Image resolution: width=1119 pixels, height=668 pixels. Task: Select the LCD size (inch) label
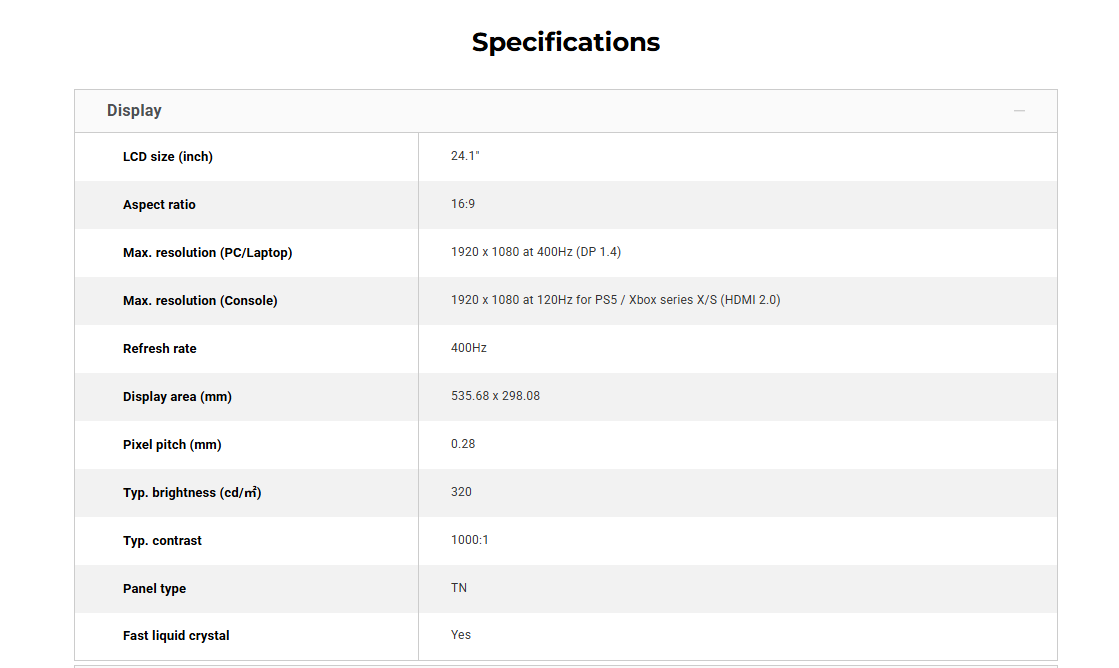168,157
